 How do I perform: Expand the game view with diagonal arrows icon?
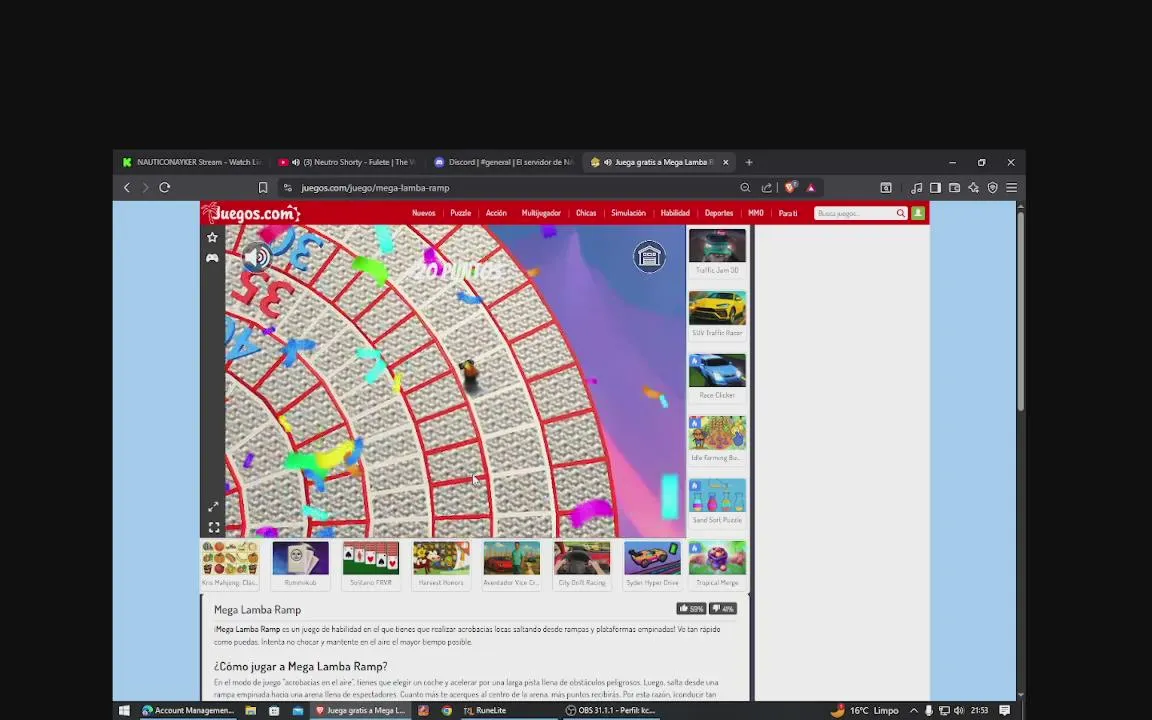(213, 506)
